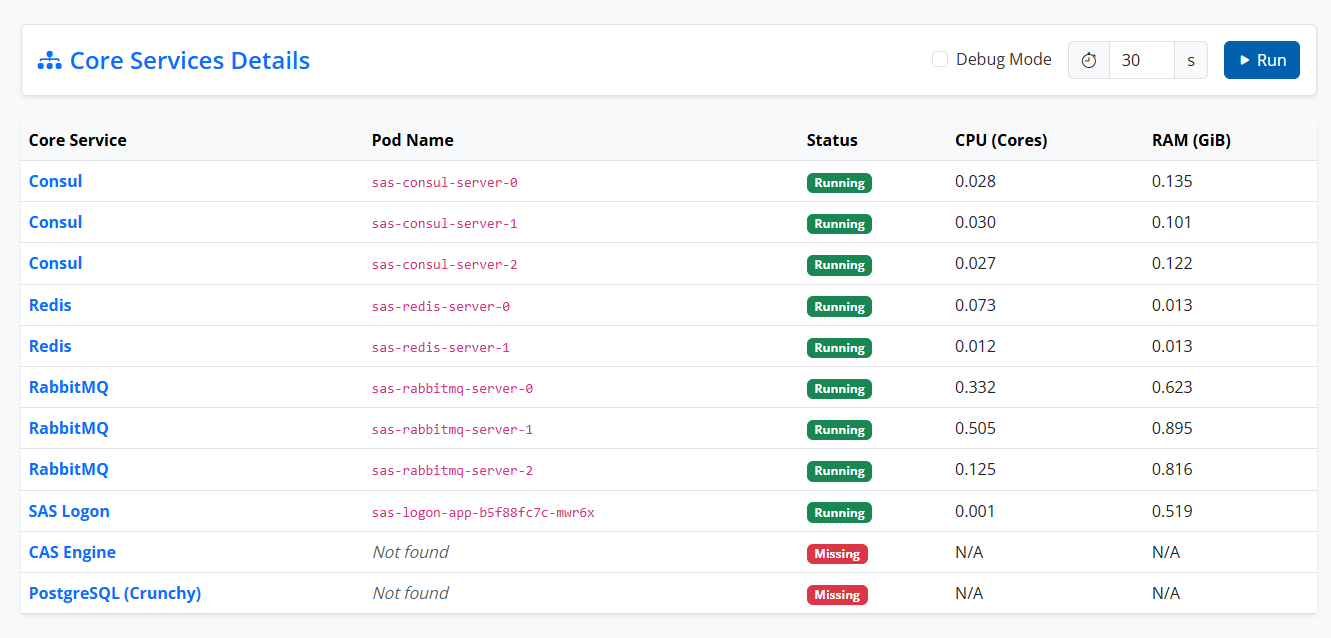Open the RabbitMQ link for sas-rabbitmq-server-1
Image resolution: width=1331 pixels, height=638 pixels.
[69, 428]
